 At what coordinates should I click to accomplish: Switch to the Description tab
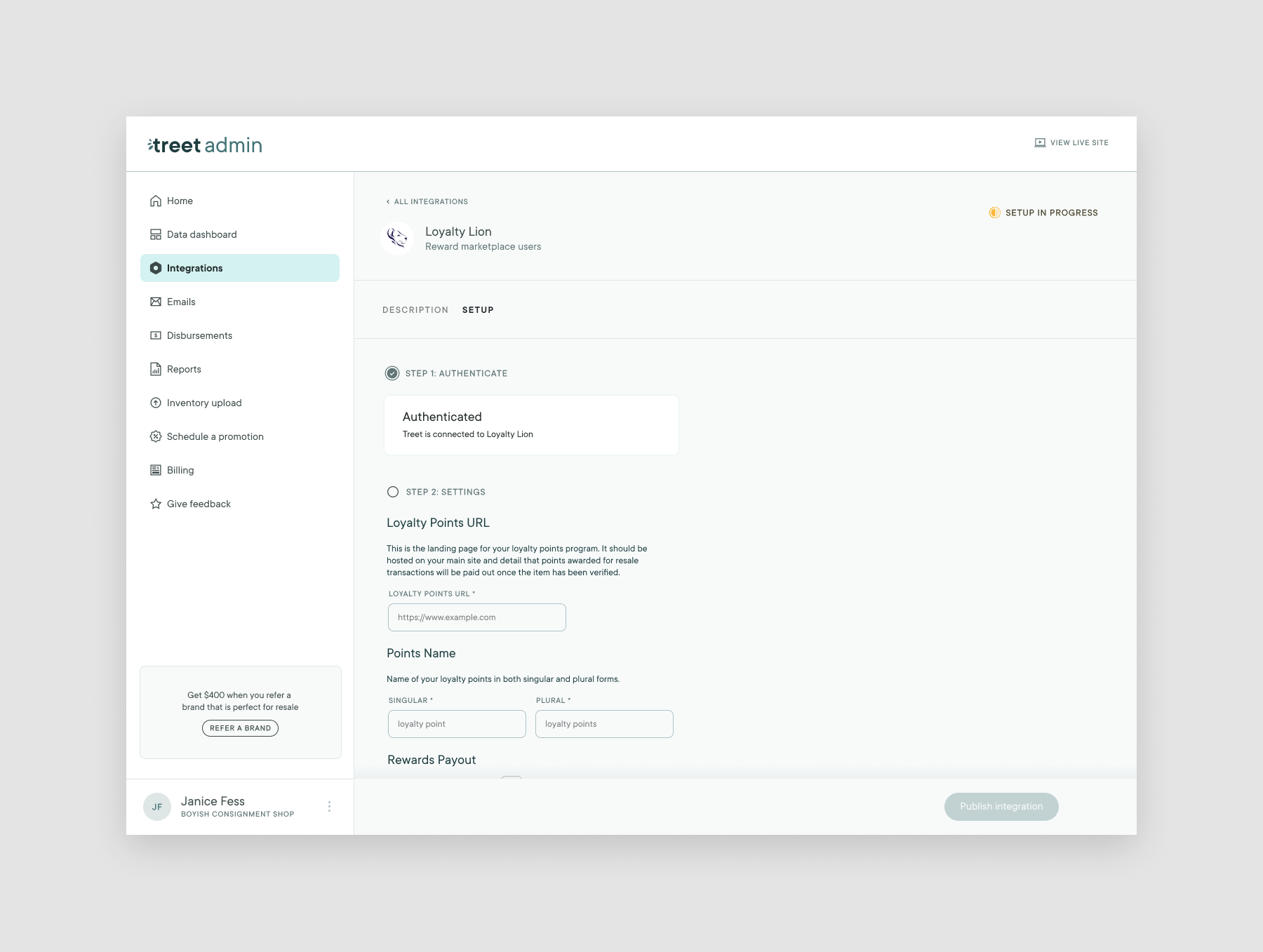point(415,310)
